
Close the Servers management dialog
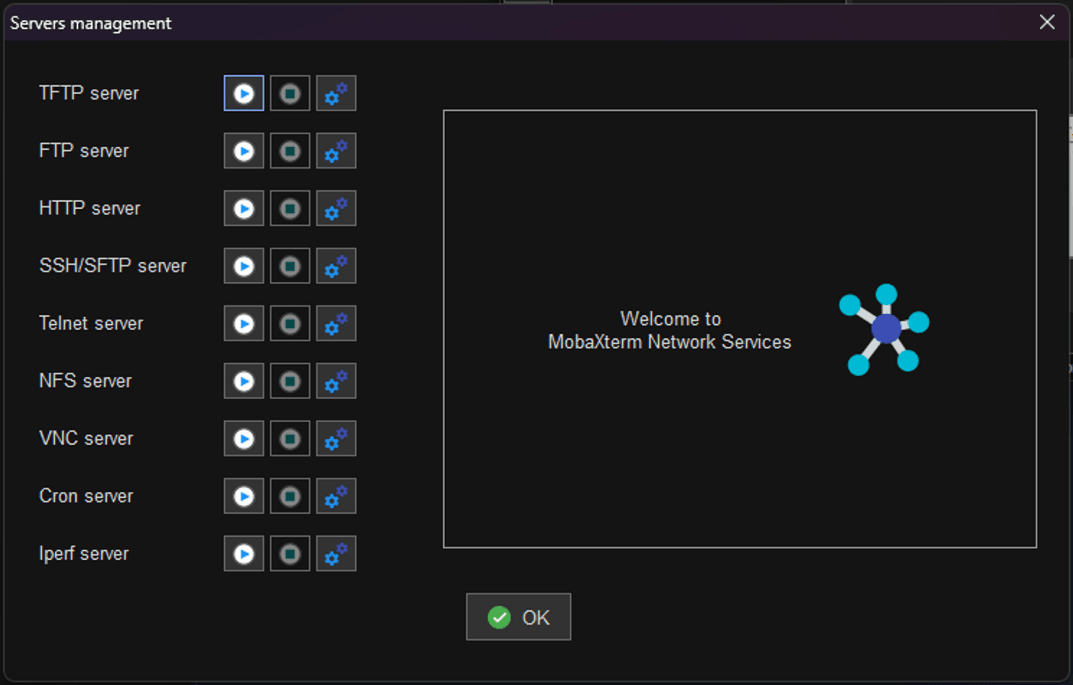[x=1047, y=22]
